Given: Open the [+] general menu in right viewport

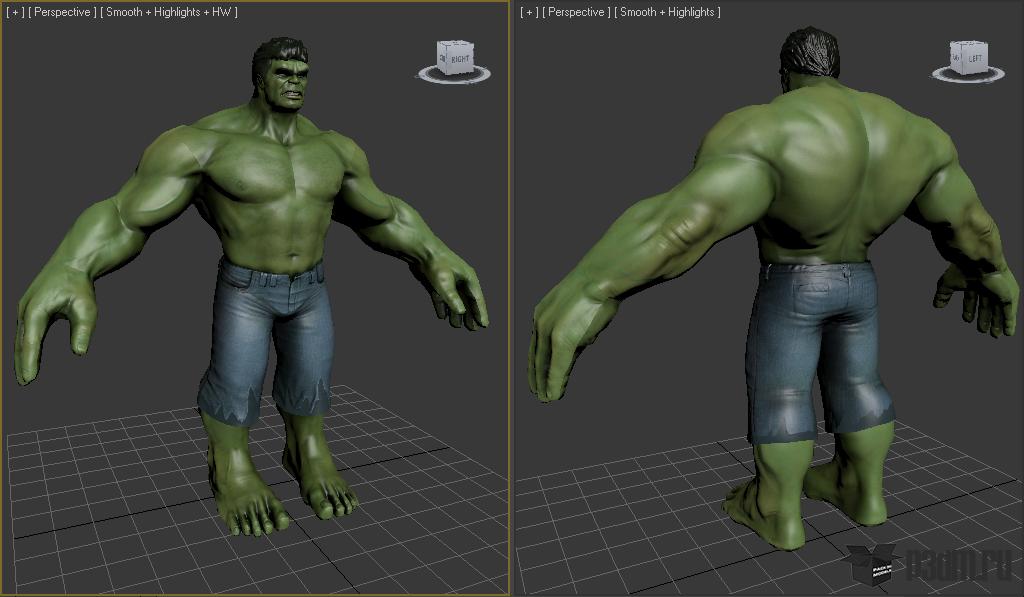Looking at the screenshot, I should (x=530, y=12).
